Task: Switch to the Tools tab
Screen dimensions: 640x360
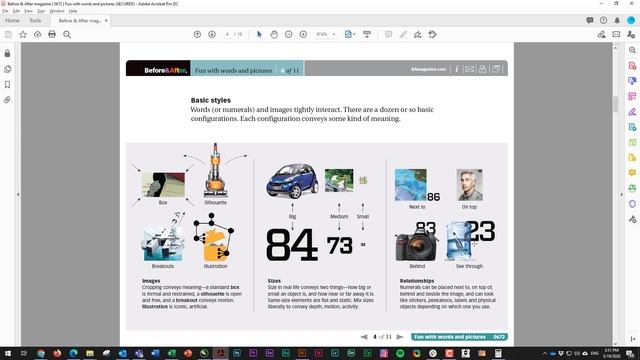Action: pyautogui.click(x=35, y=20)
